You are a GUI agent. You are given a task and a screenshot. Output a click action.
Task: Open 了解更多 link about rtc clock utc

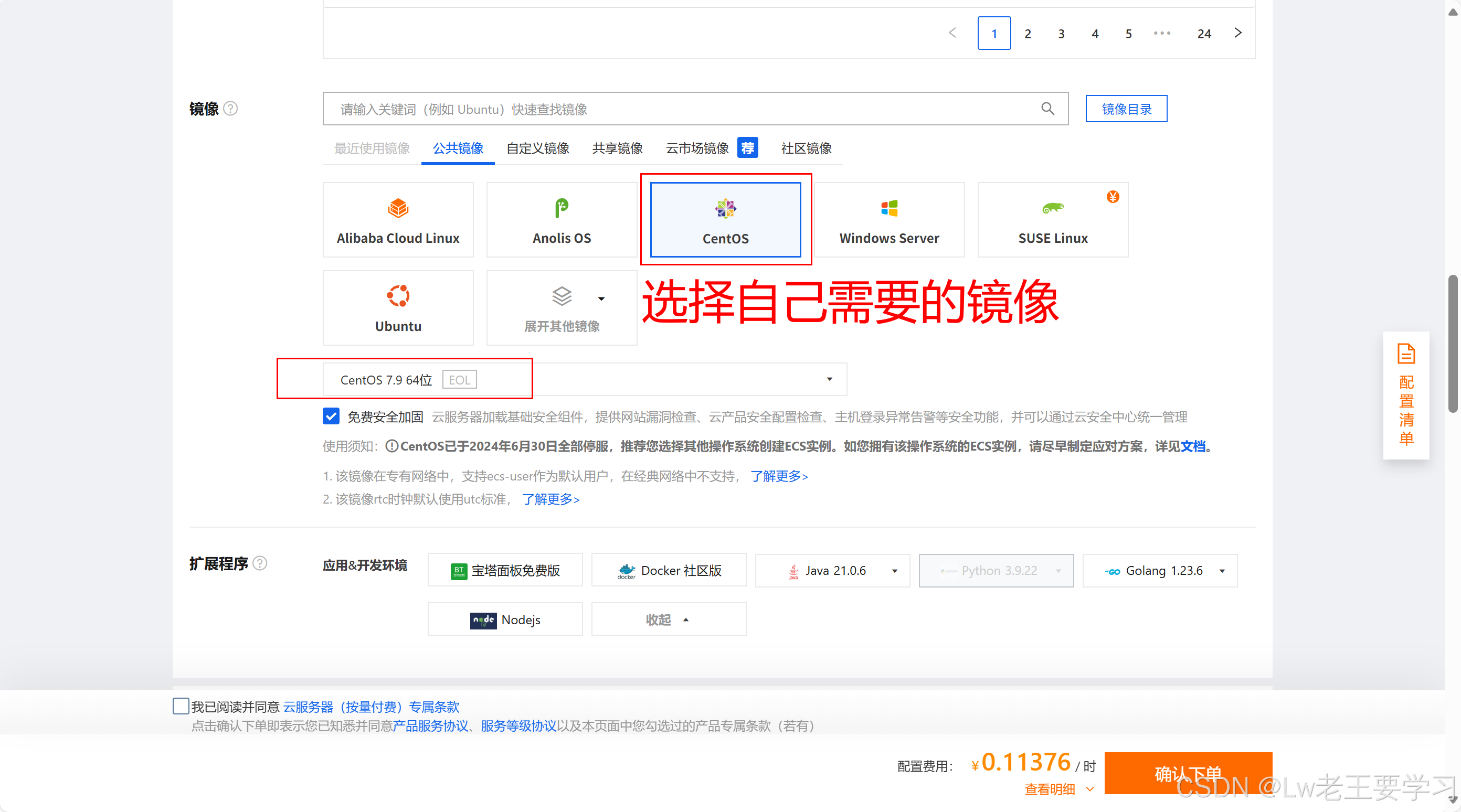coord(550,499)
